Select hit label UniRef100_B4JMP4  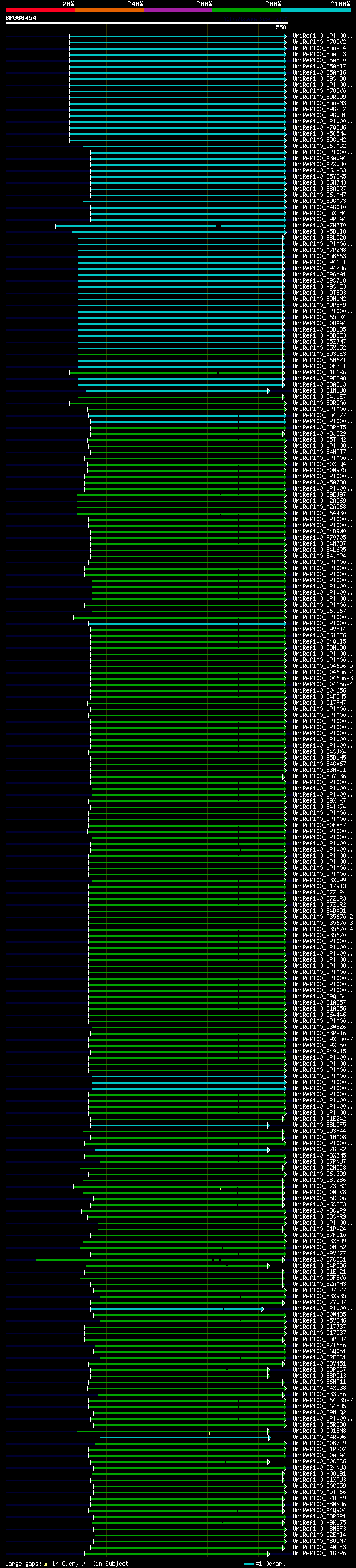click(x=319, y=556)
